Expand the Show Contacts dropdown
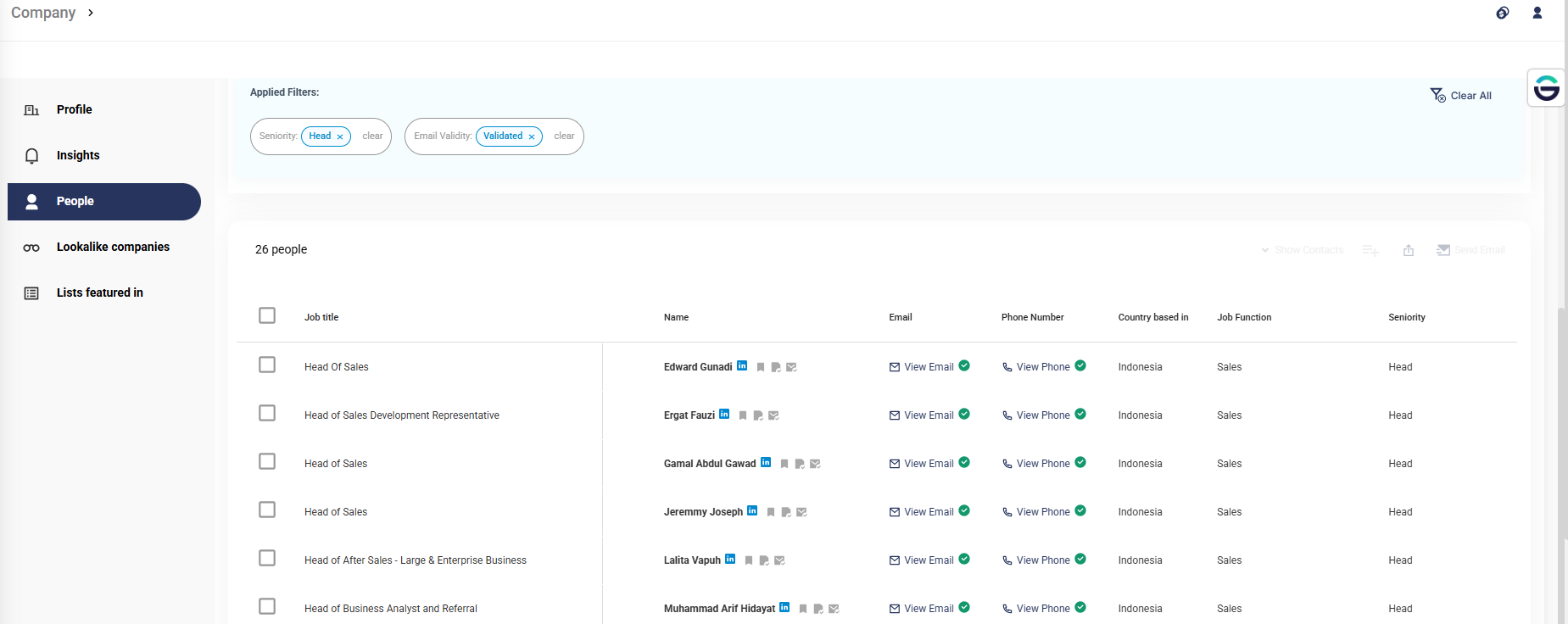The width and height of the screenshot is (1568, 624). tap(1302, 250)
